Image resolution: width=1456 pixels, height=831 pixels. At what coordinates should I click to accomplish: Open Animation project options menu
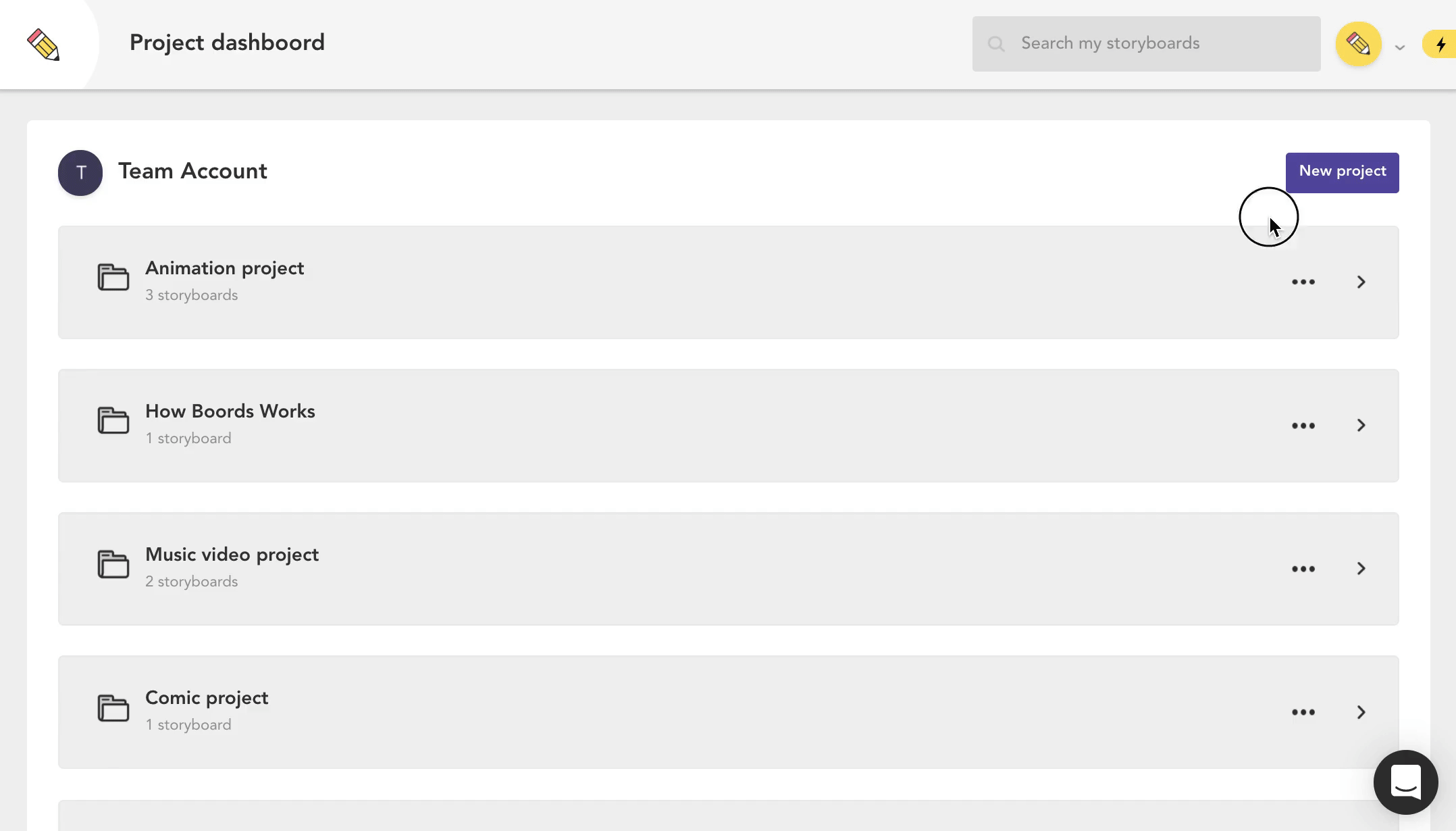pyautogui.click(x=1303, y=282)
